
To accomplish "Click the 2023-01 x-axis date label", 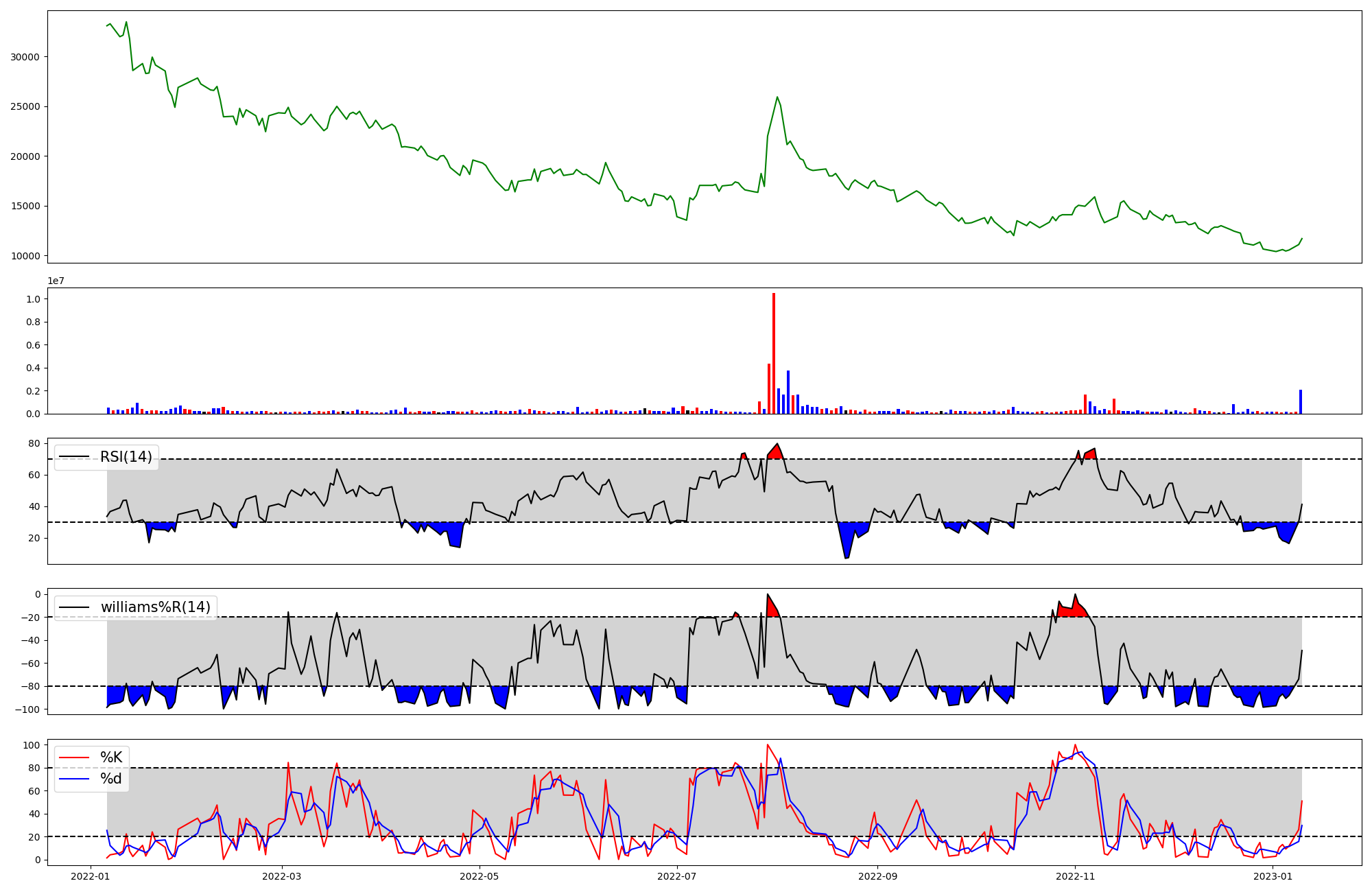I will coord(1273,876).
